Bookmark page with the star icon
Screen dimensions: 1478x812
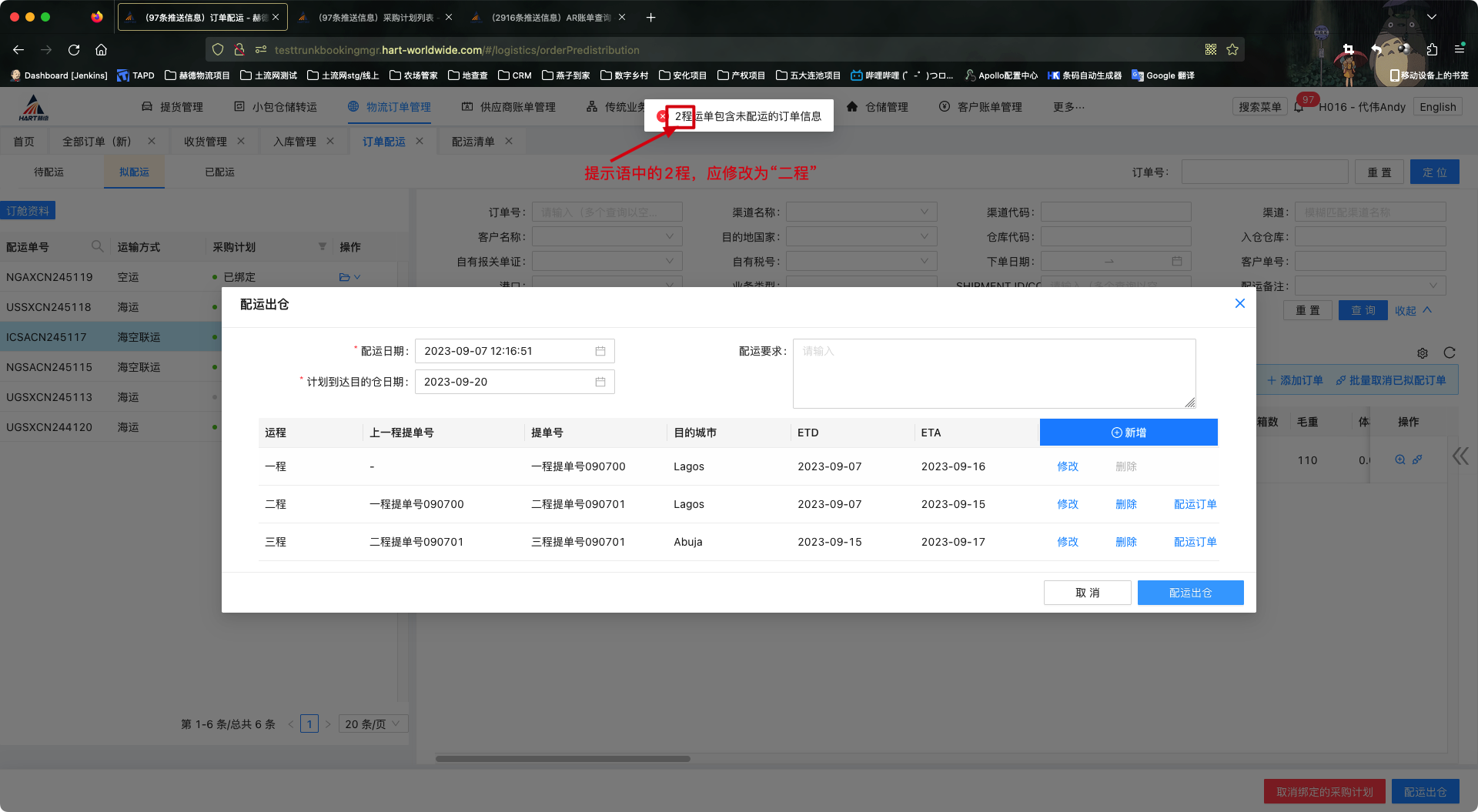click(1232, 50)
